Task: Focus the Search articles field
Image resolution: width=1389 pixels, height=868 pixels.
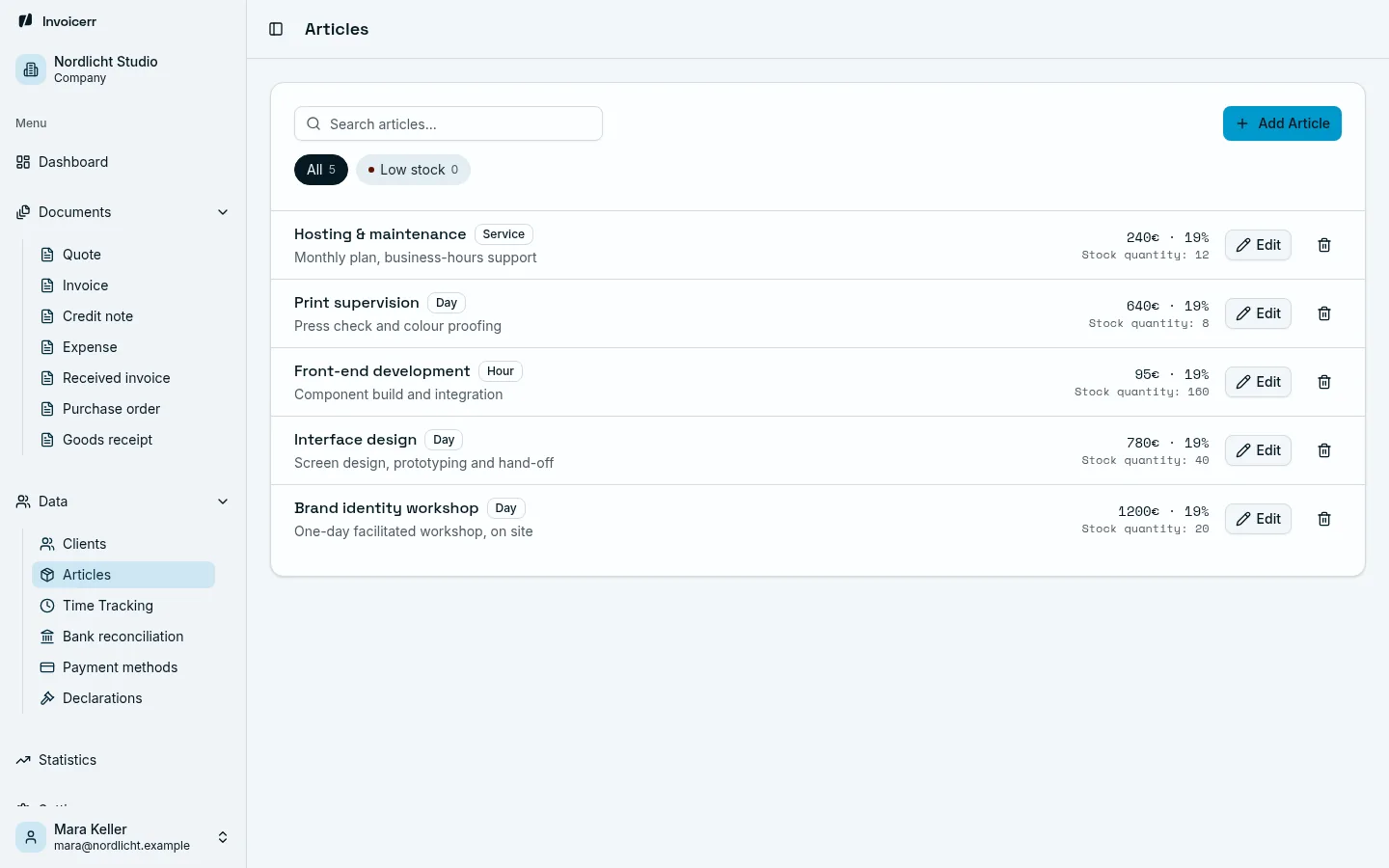Action: click(449, 123)
